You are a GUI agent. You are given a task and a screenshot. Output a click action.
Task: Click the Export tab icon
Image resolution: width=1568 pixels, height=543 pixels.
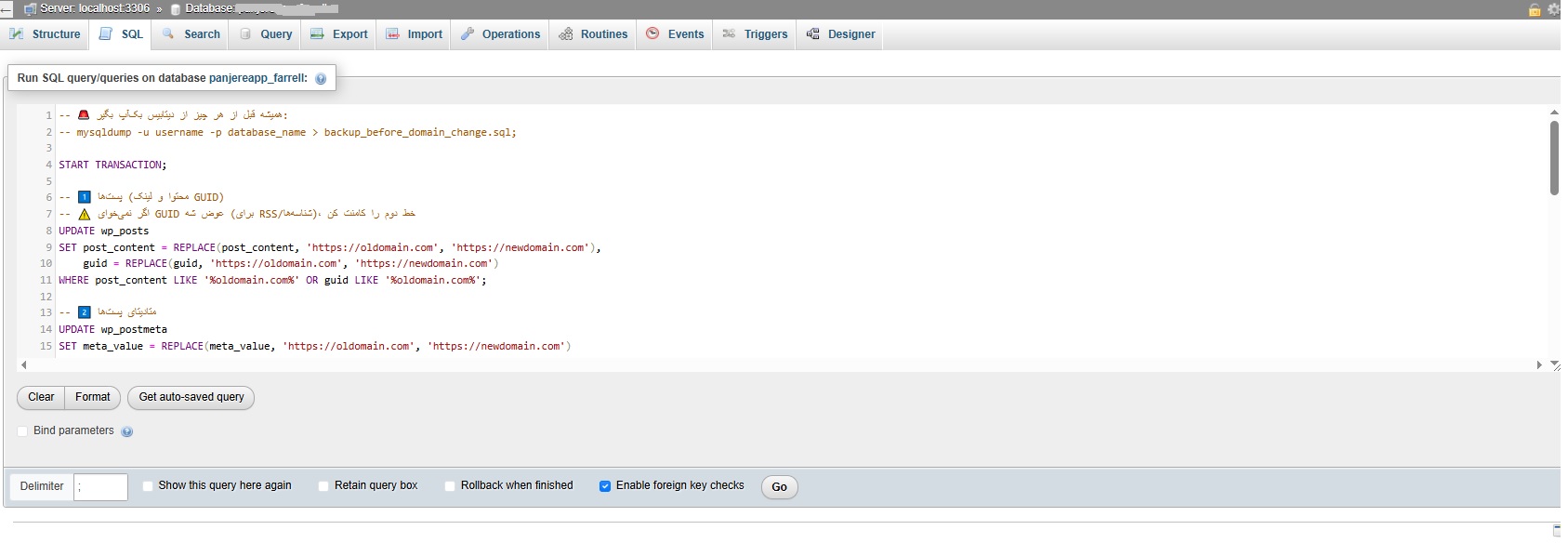pyautogui.click(x=317, y=34)
